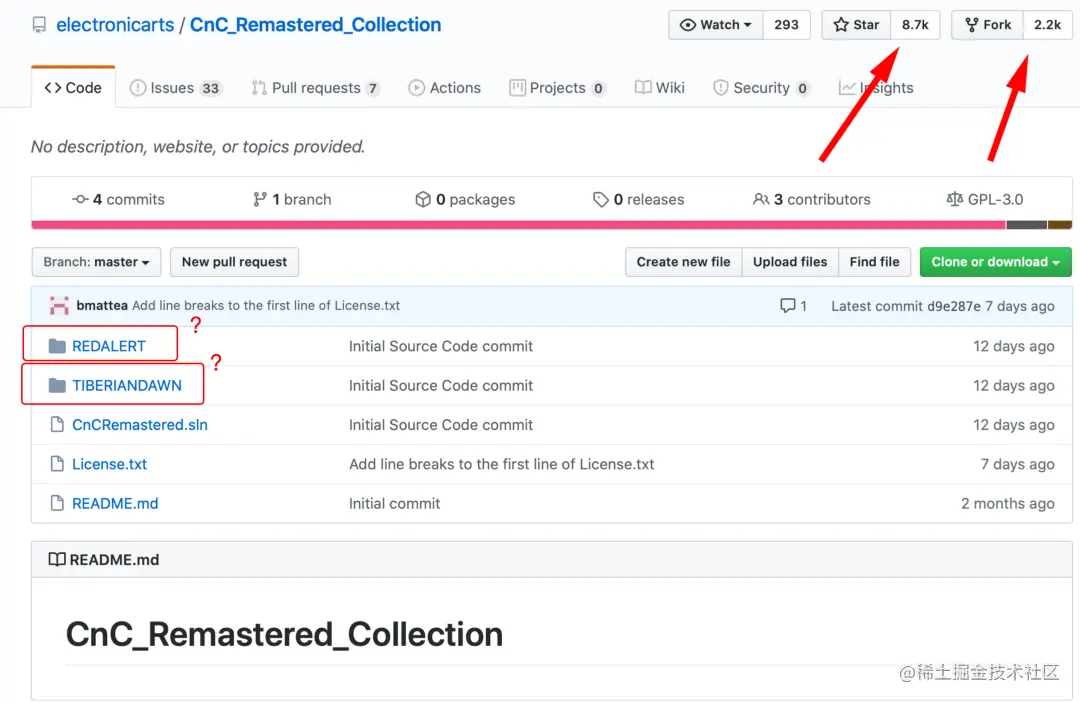
Task: Open the Actions tab
Action: (444, 88)
